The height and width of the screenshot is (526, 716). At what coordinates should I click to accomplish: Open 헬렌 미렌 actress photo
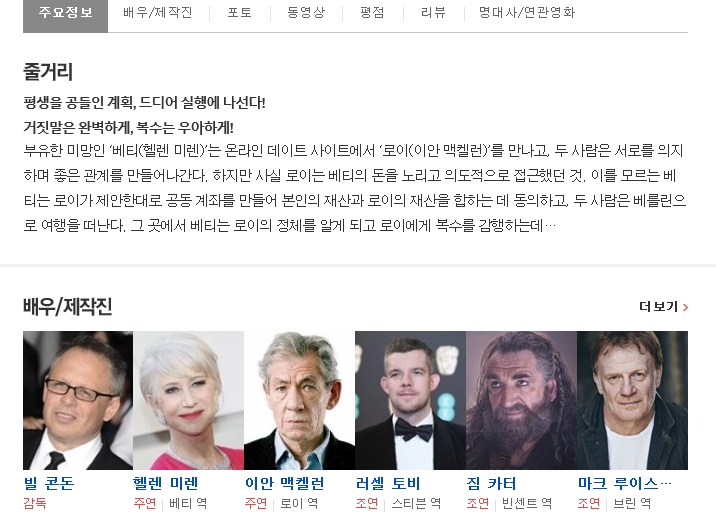pos(189,400)
